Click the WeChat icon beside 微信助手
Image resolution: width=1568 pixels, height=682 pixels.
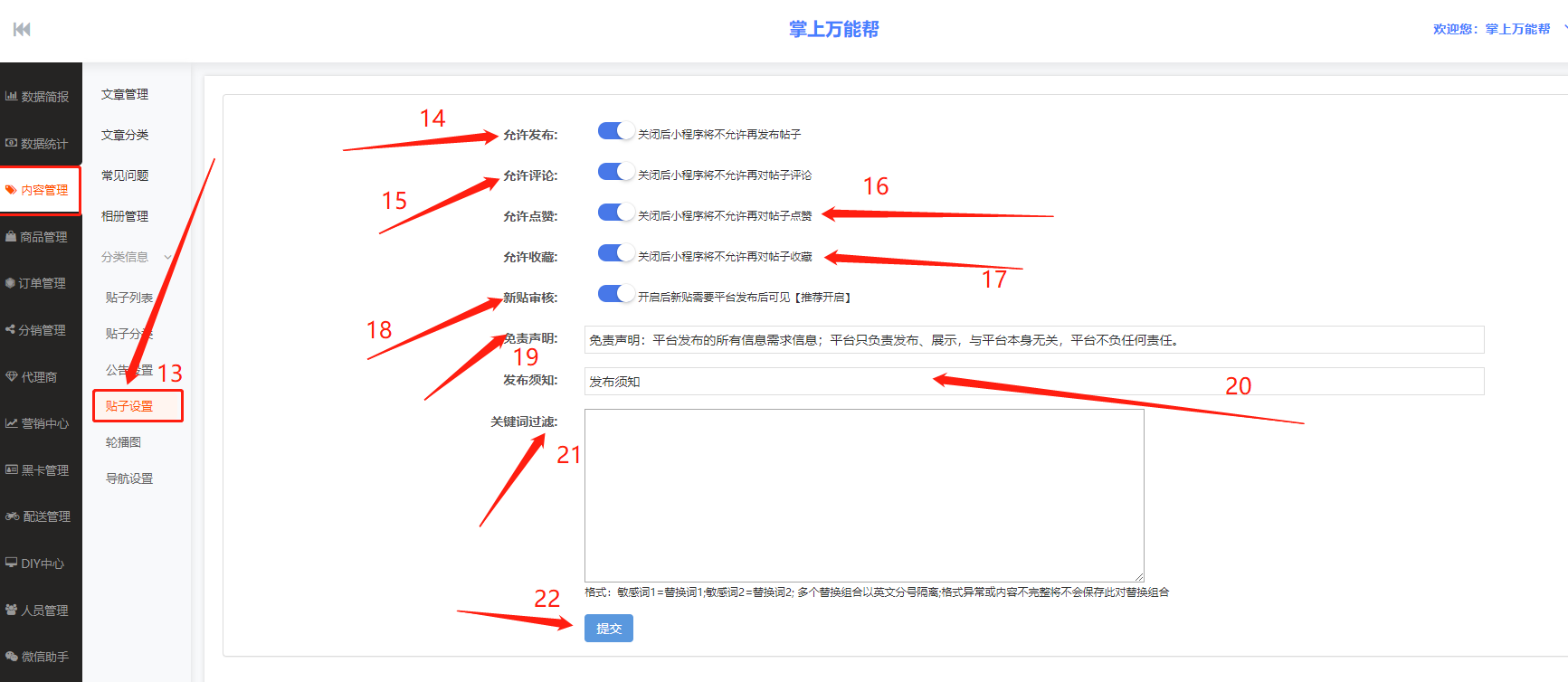[12, 657]
